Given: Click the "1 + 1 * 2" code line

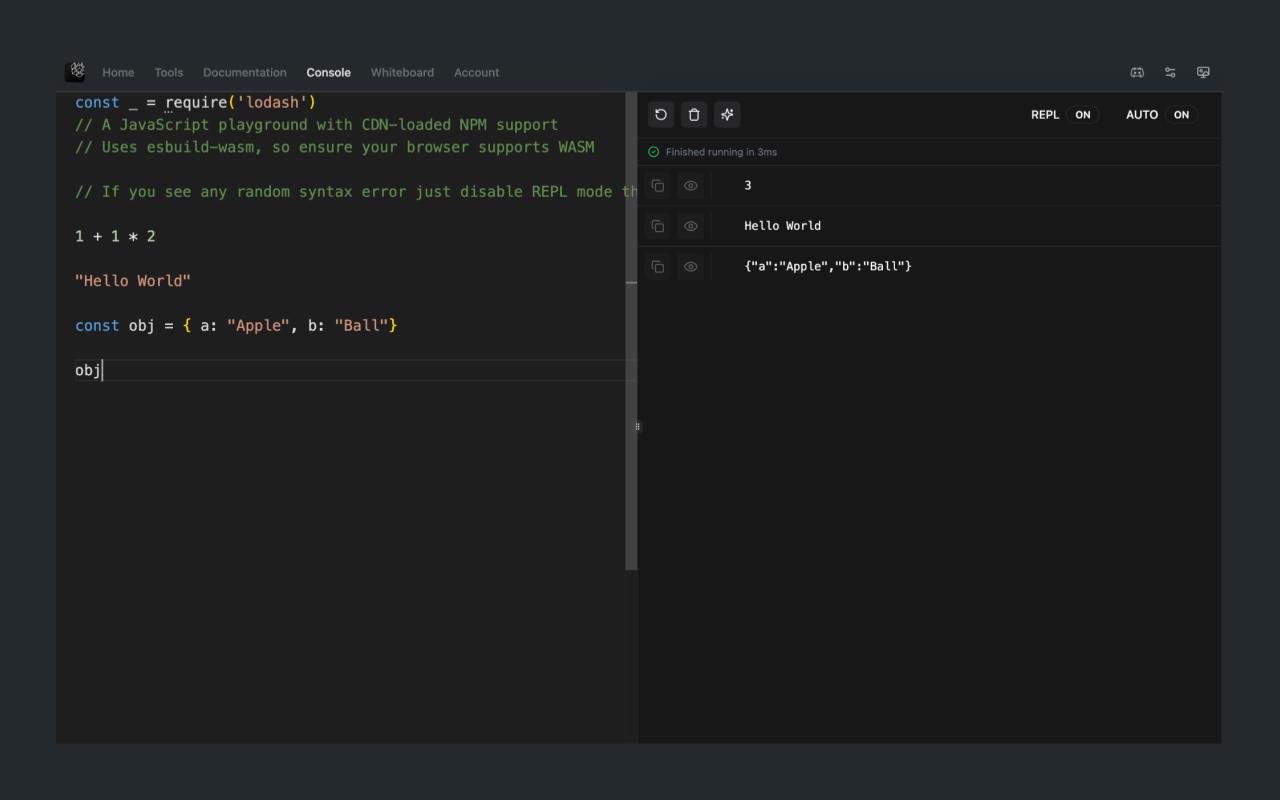Looking at the screenshot, I should [x=115, y=236].
